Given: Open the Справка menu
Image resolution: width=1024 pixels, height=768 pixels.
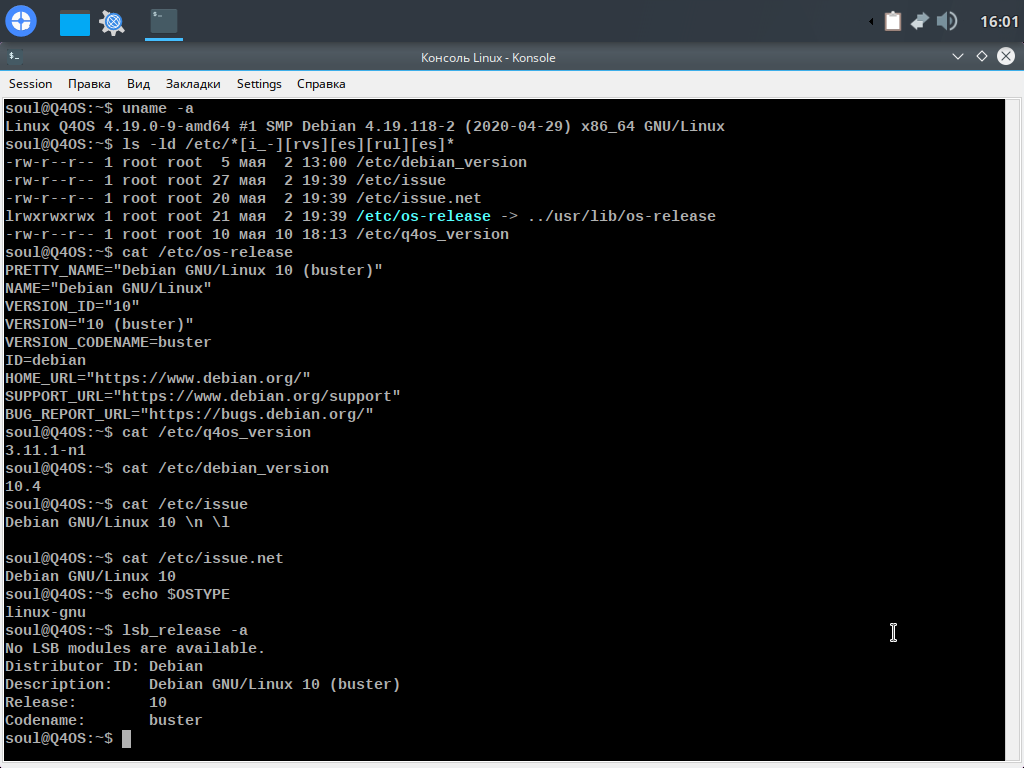Looking at the screenshot, I should point(321,84).
